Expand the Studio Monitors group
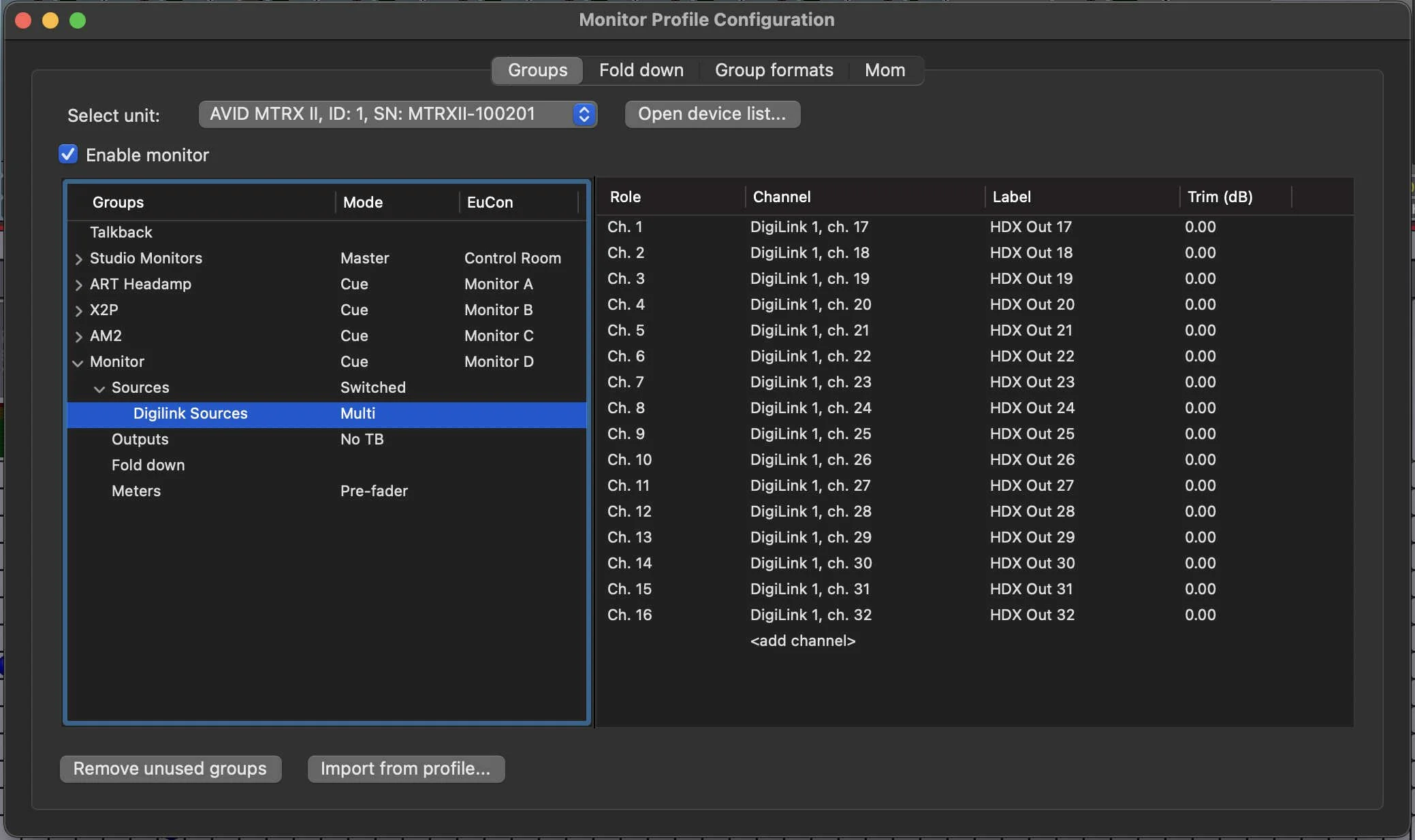 (78, 259)
